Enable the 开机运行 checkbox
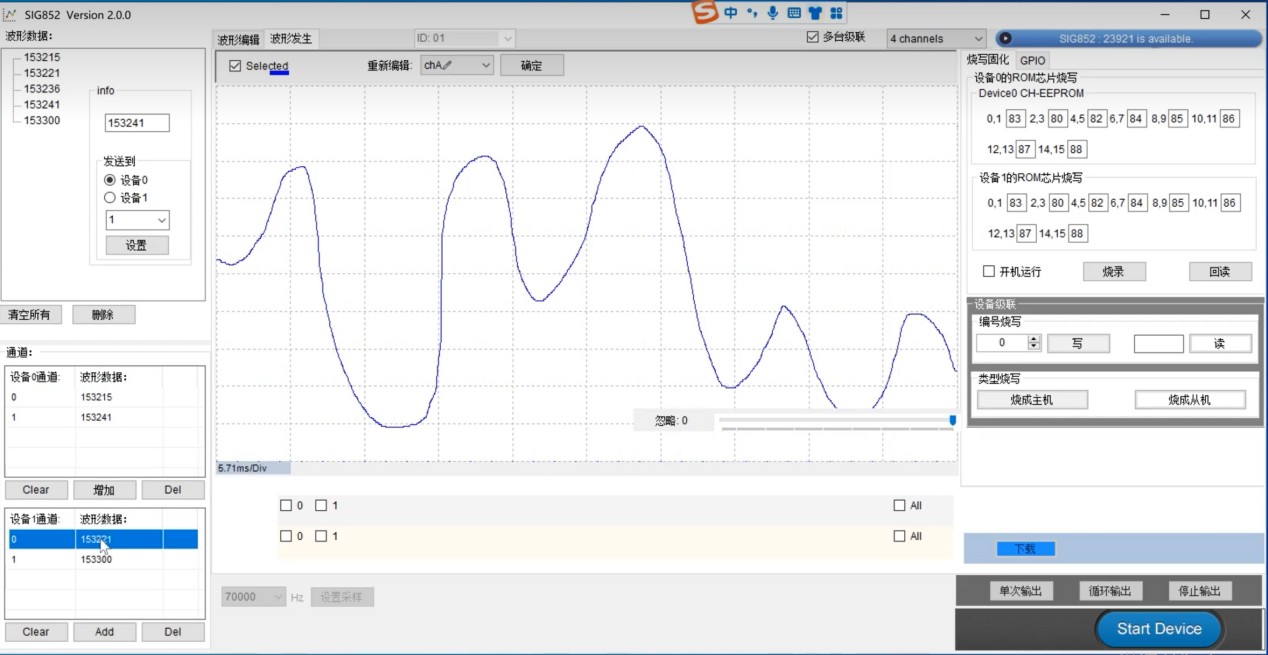 pyautogui.click(x=989, y=271)
